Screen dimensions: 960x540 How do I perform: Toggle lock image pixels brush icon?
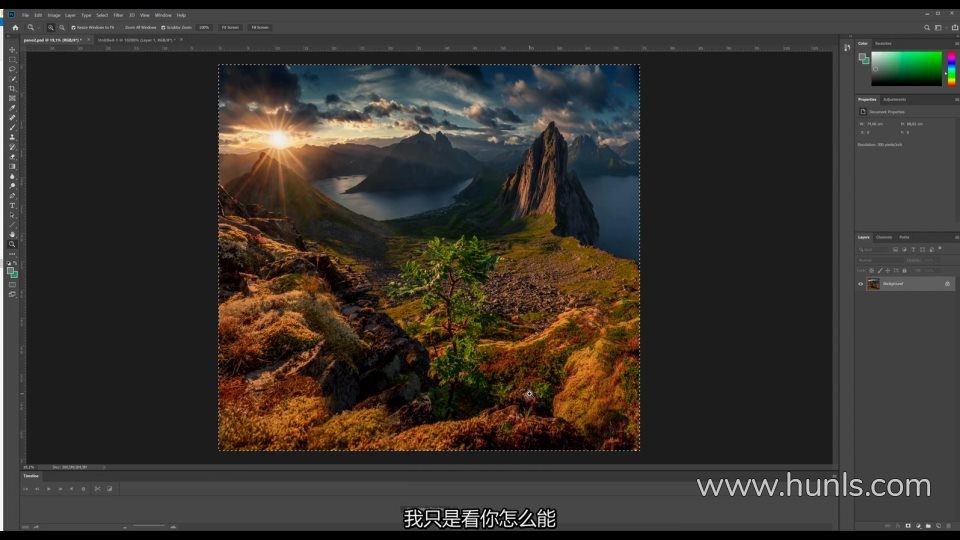click(880, 271)
